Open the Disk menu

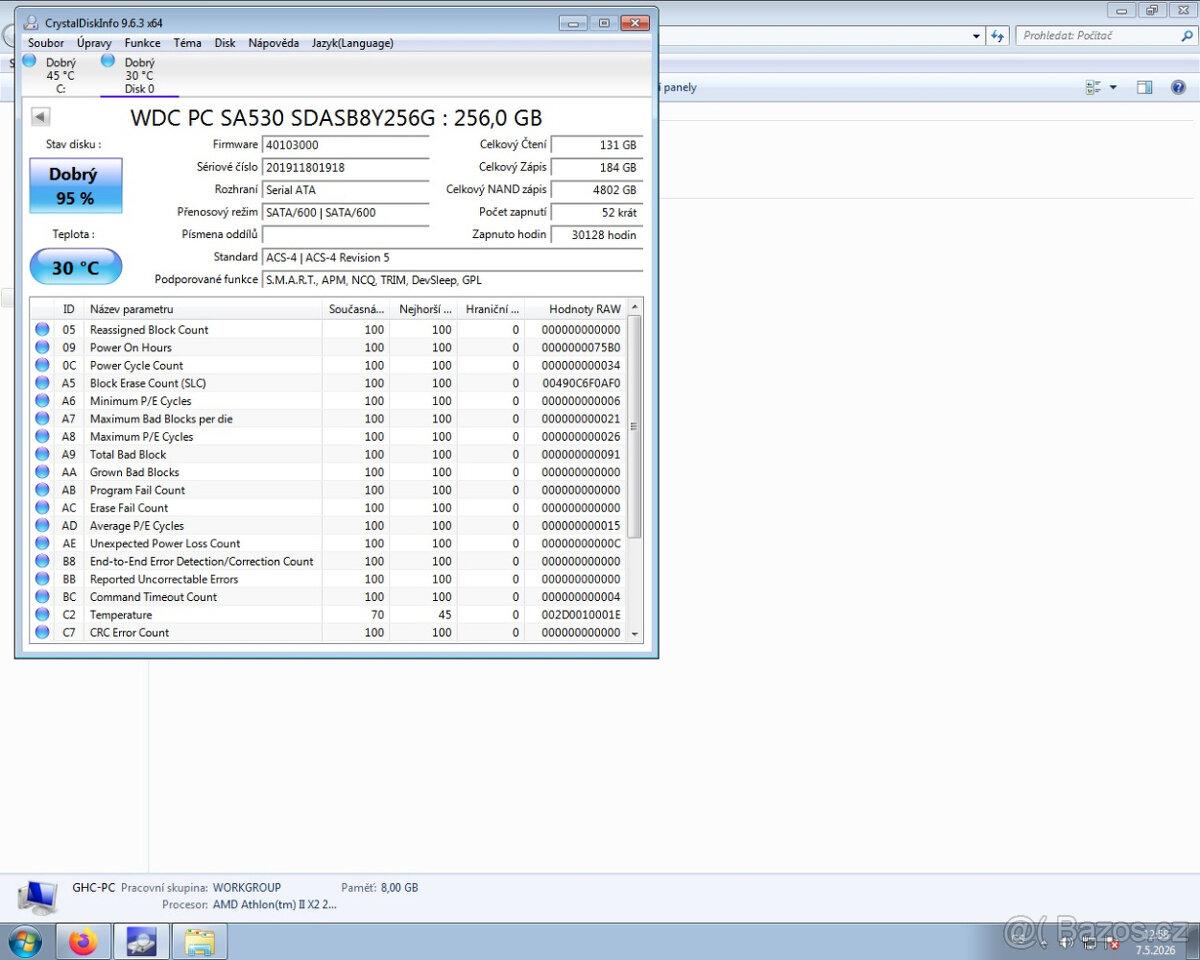(225, 43)
